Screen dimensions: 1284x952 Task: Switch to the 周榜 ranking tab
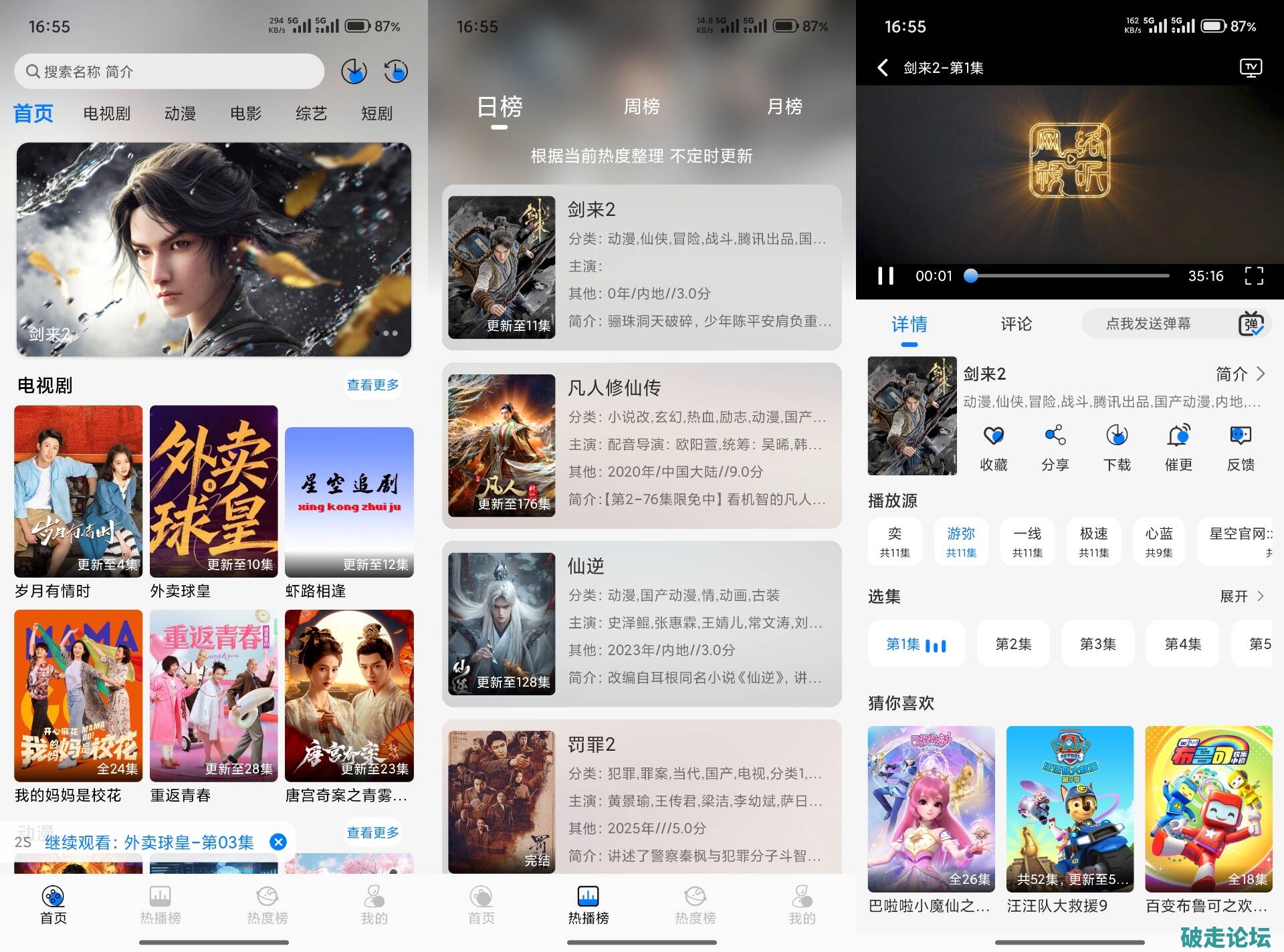641,106
